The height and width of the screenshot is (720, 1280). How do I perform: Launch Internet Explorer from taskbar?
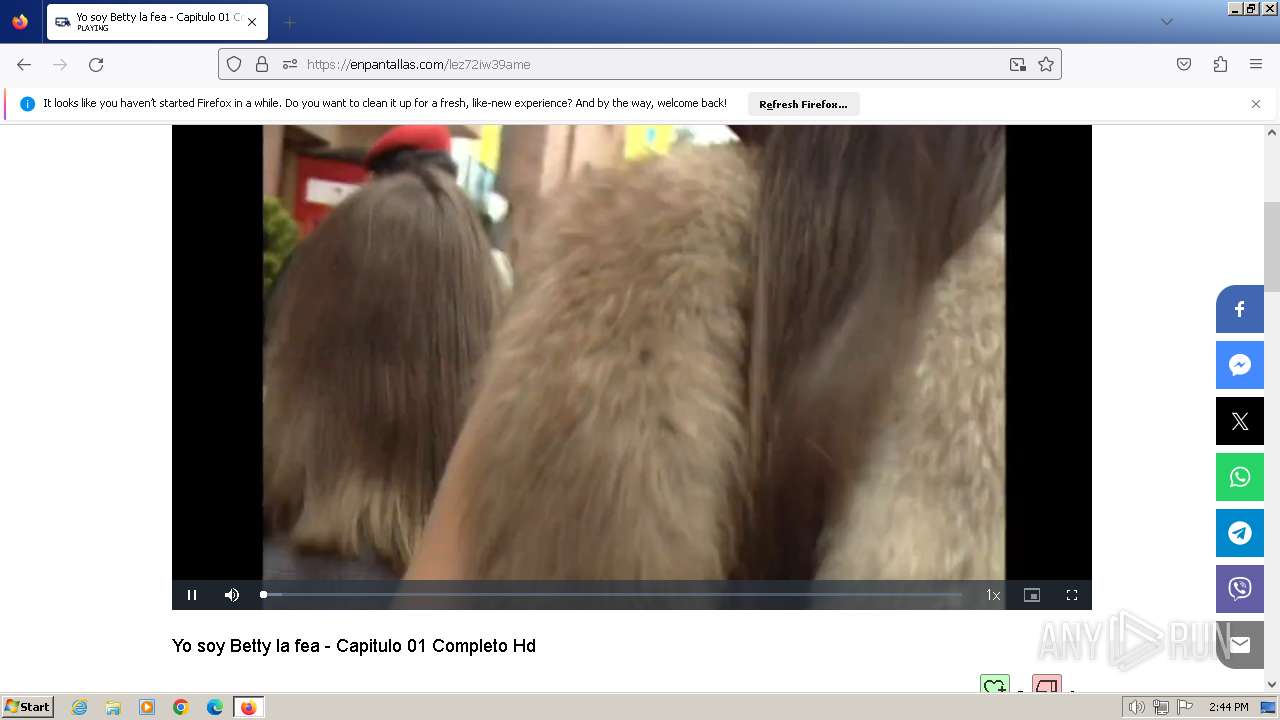79,707
